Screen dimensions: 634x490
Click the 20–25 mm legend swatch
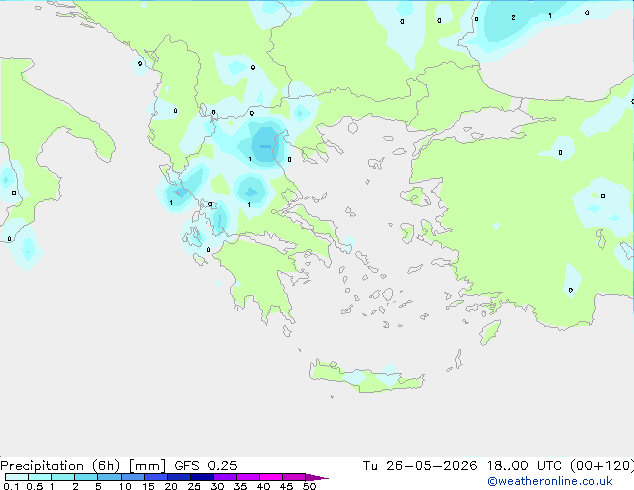tap(178, 477)
